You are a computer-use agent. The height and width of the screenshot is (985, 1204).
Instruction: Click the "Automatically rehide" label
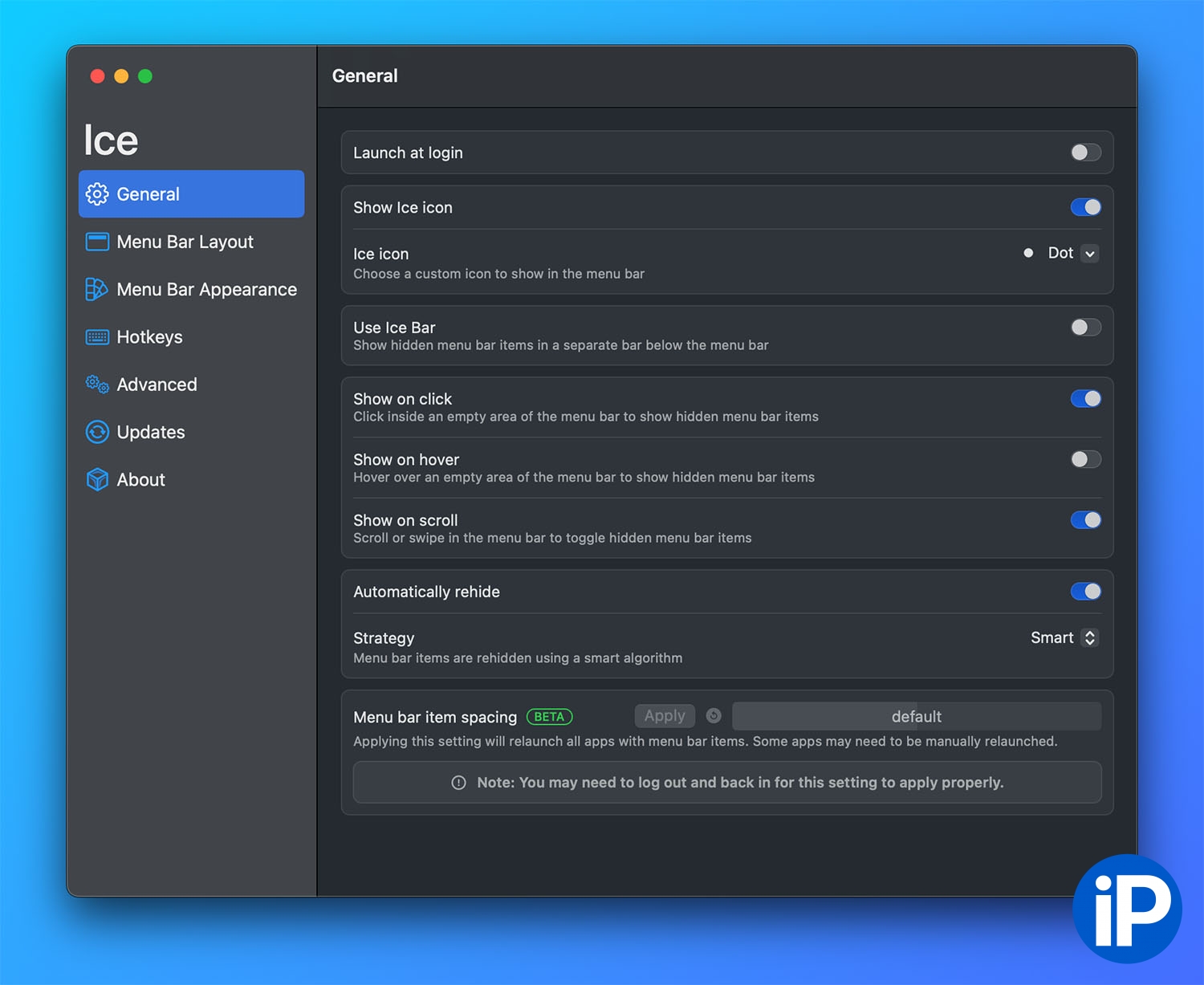(426, 592)
